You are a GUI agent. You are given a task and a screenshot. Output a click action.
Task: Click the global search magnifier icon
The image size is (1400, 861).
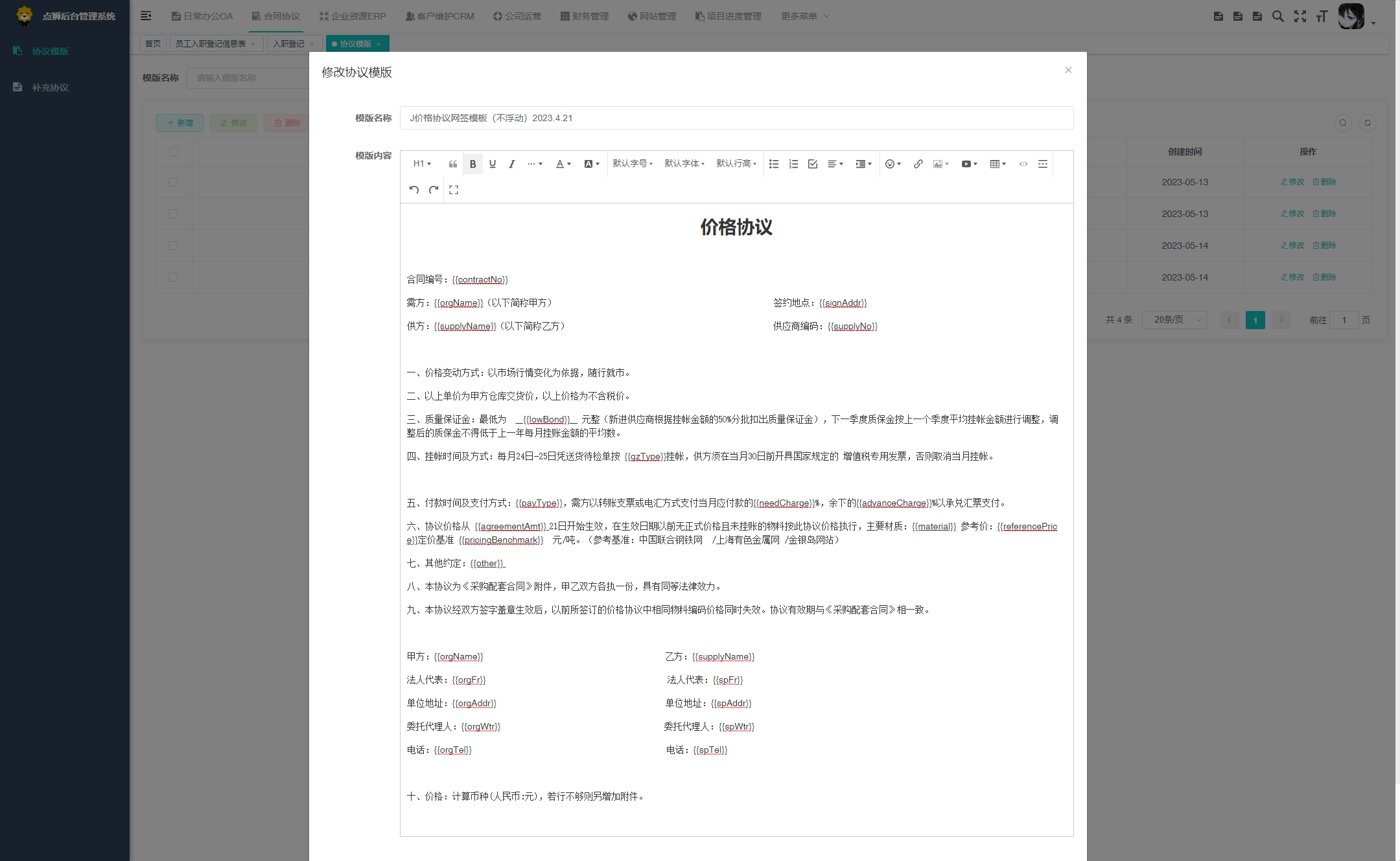(x=1277, y=16)
